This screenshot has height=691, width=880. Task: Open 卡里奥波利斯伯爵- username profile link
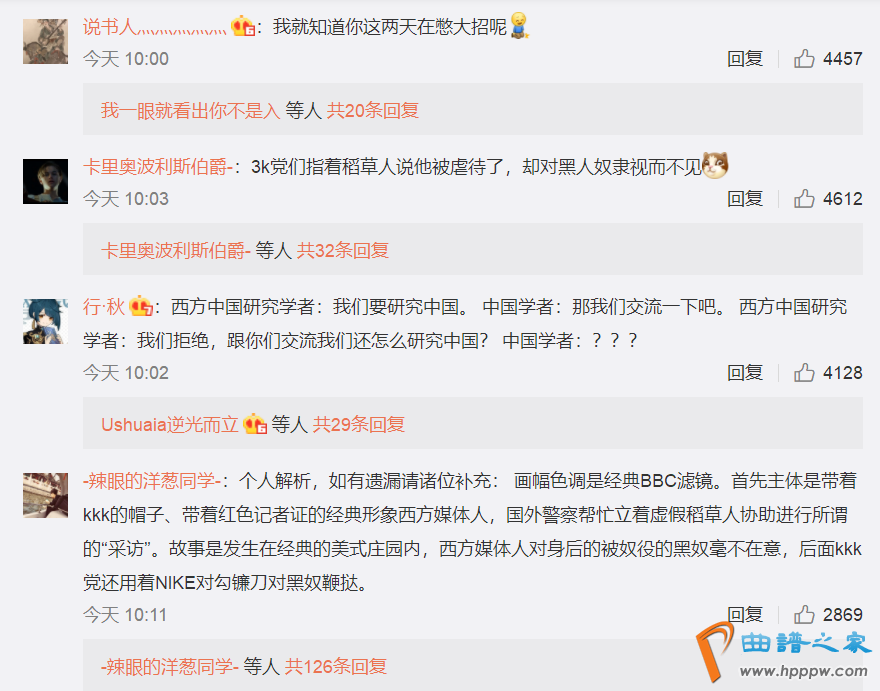[158, 167]
